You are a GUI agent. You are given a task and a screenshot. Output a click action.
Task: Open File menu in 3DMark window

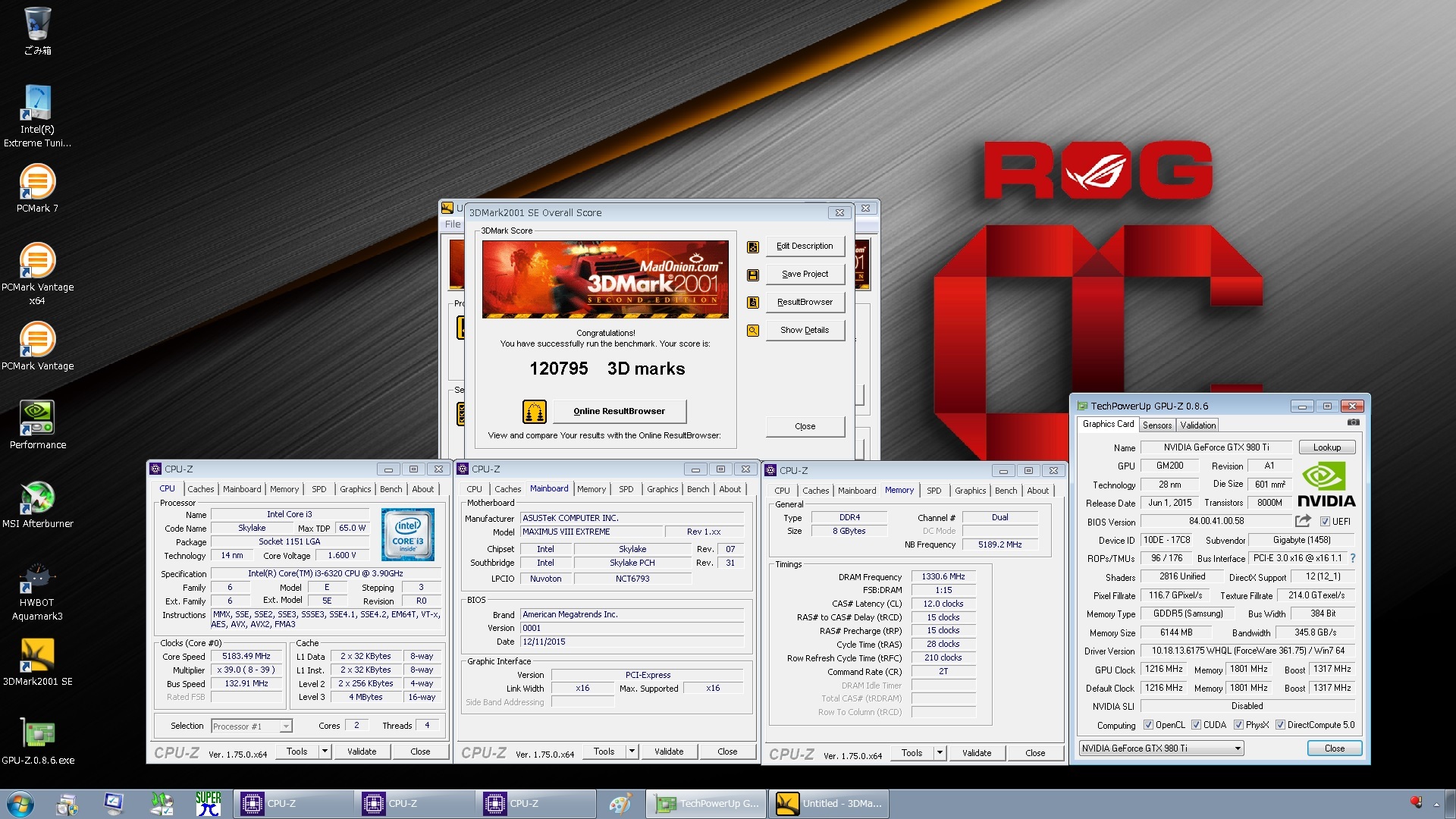[x=453, y=224]
